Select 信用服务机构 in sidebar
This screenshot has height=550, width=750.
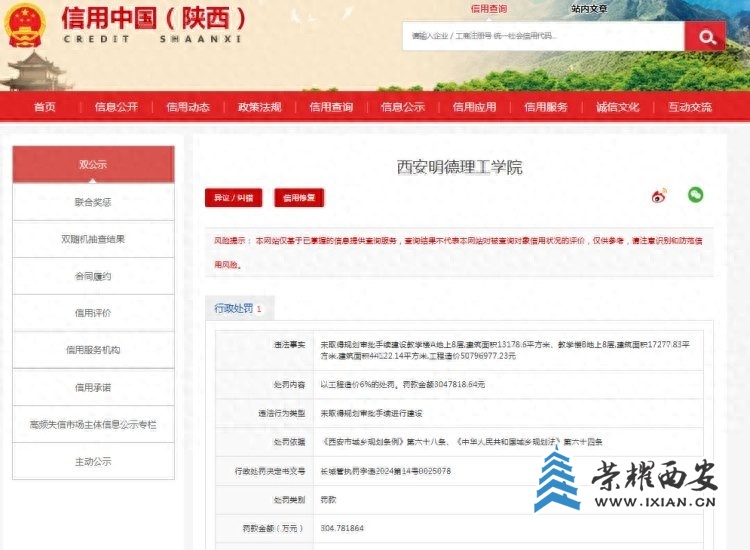click(x=93, y=350)
